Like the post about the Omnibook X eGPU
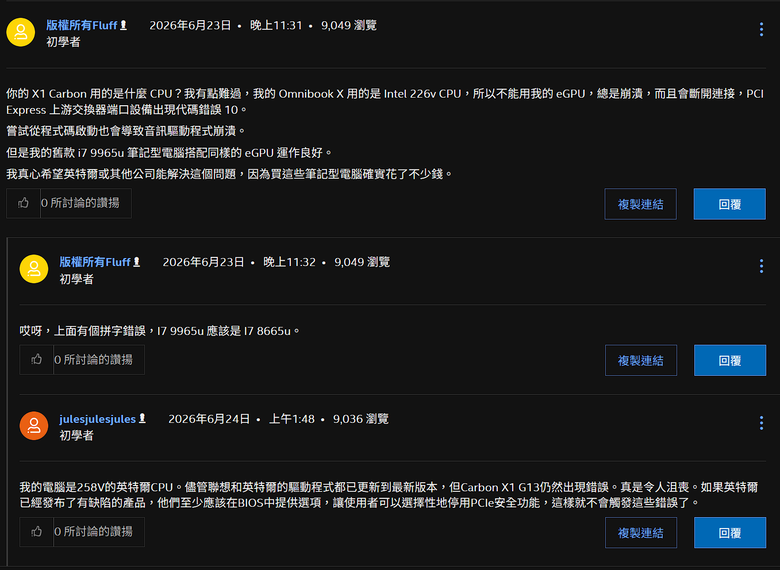Image resolution: width=780 pixels, height=570 pixels. [23, 203]
